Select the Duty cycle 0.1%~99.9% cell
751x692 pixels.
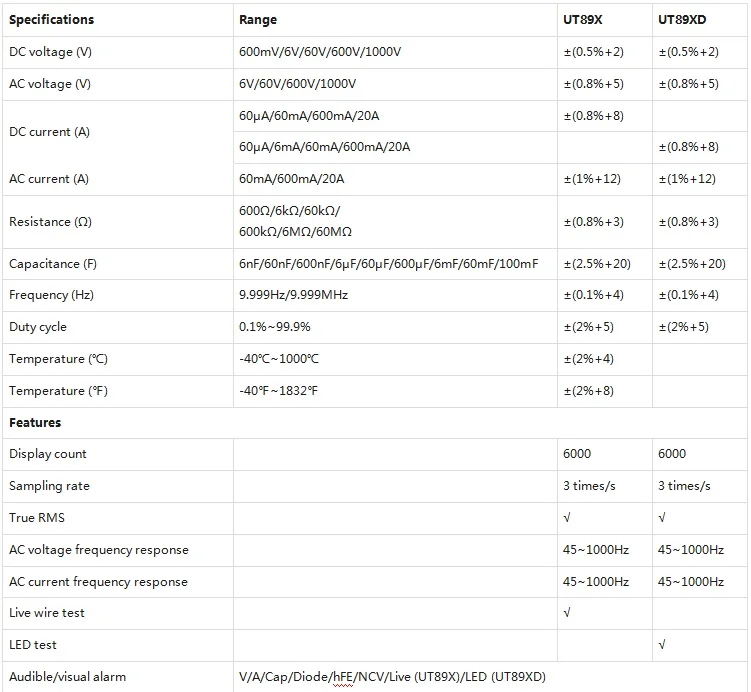point(274,327)
